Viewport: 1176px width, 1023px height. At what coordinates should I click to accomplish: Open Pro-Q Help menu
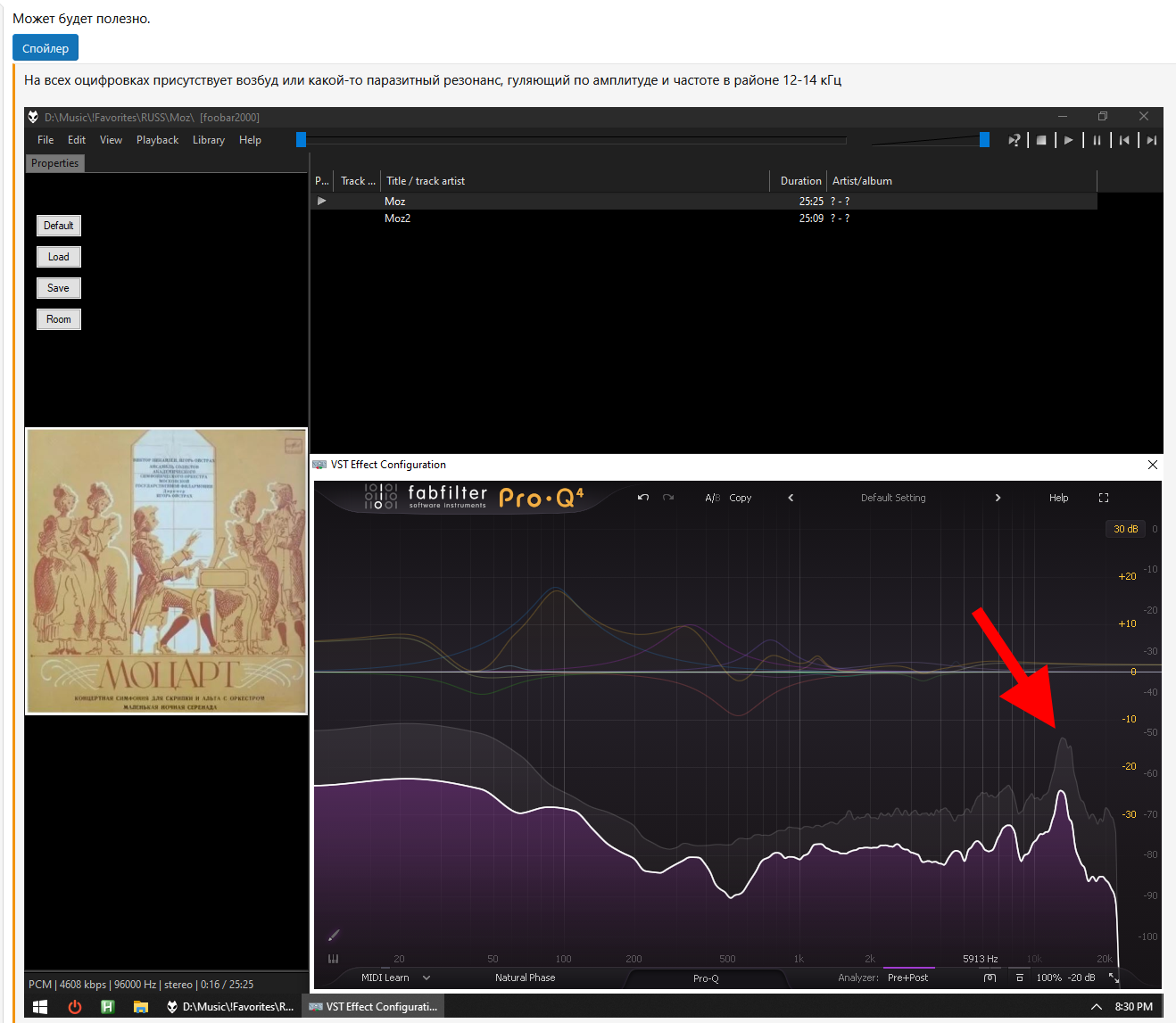click(x=1058, y=498)
